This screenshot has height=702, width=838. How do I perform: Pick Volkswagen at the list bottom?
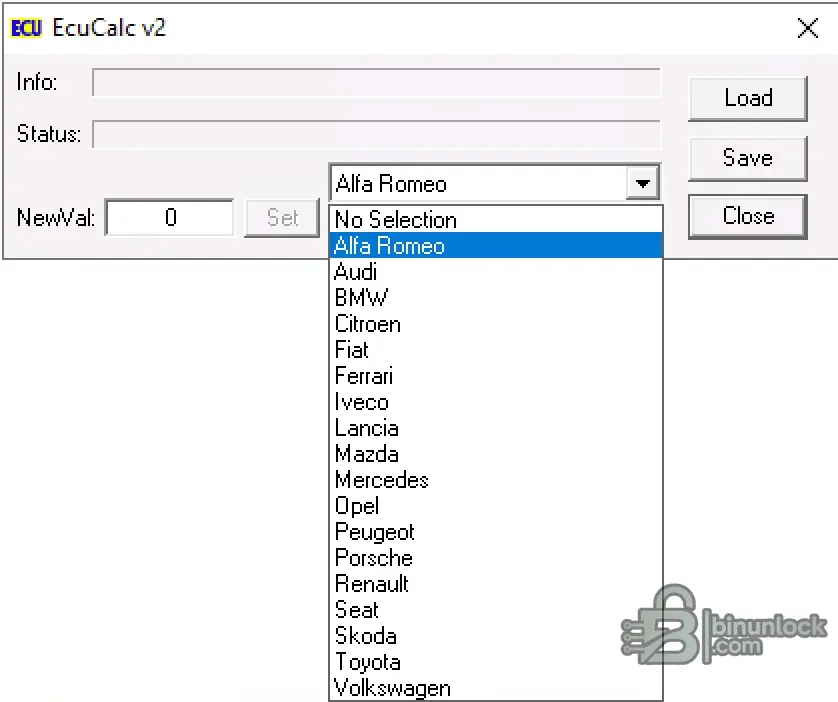tap(393, 688)
